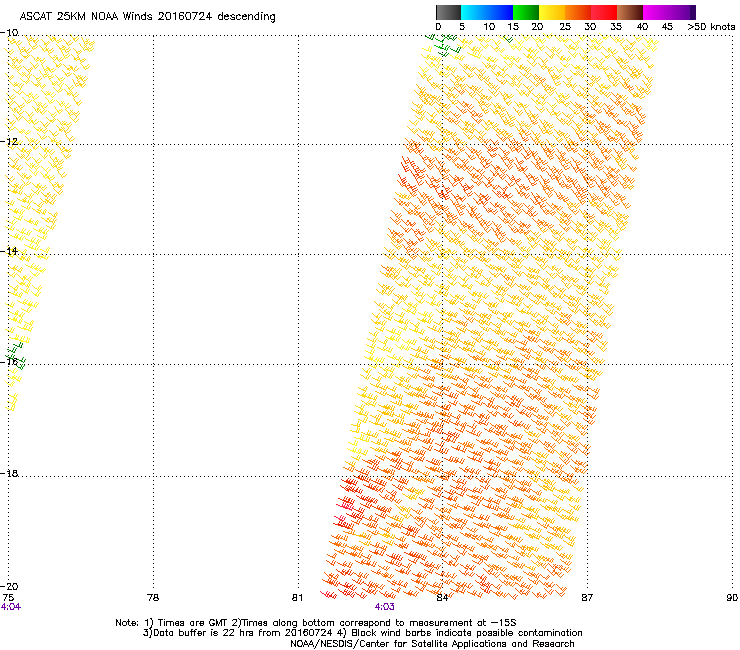Click the longitude label '87'
The width and height of the screenshot is (740, 650).
point(587,598)
